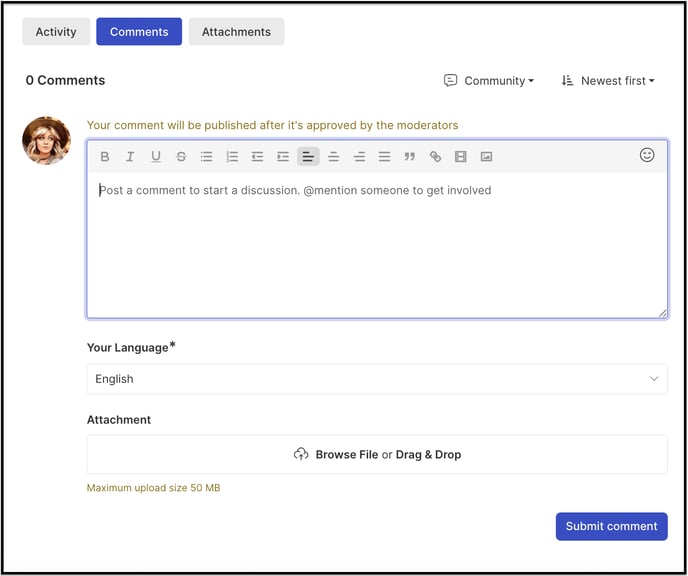Insert a bulleted list
The height and width of the screenshot is (576, 688).
click(x=207, y=157)
